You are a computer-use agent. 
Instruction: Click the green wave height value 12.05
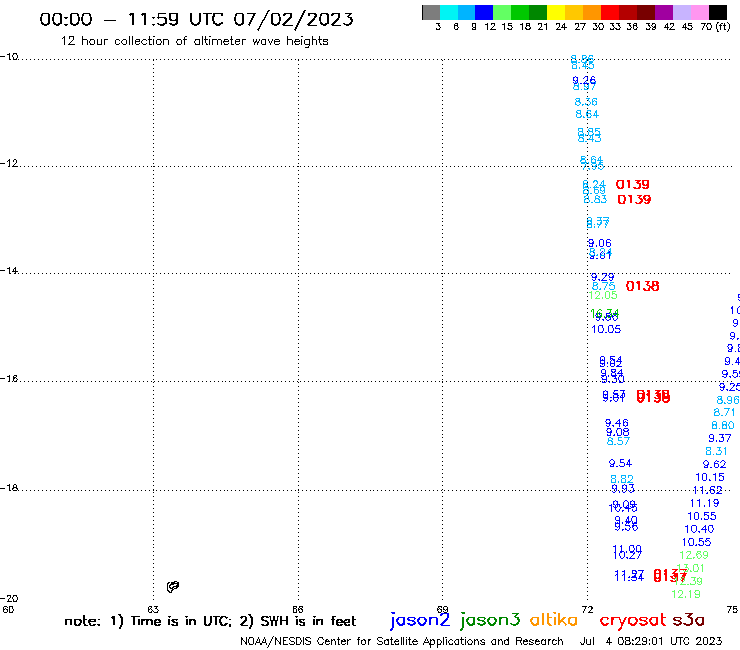[603, 295]
